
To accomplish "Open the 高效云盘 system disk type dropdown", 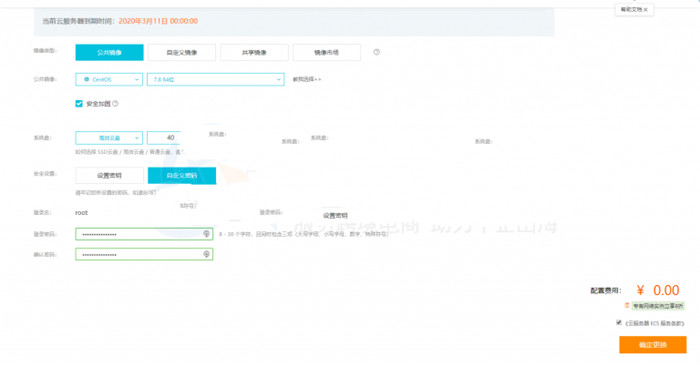I will point(109,138).
